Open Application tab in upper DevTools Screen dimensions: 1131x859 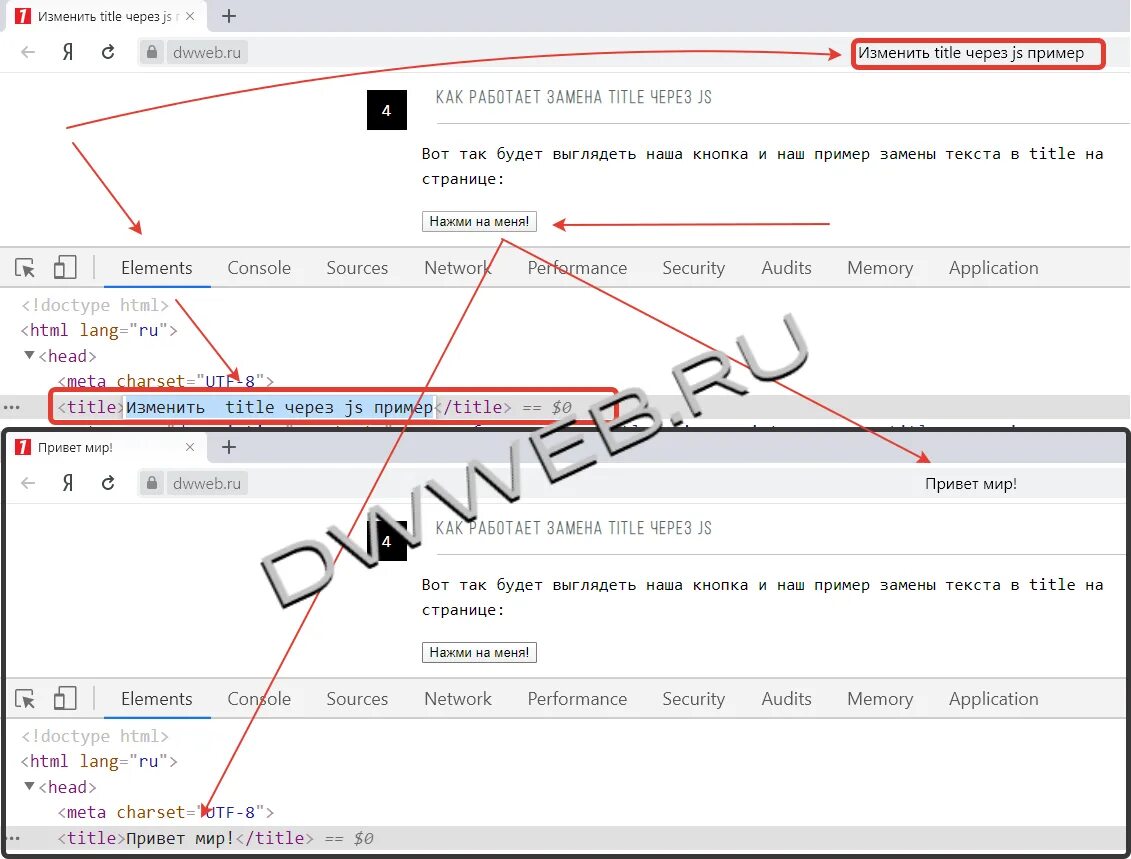click(993, 268)
